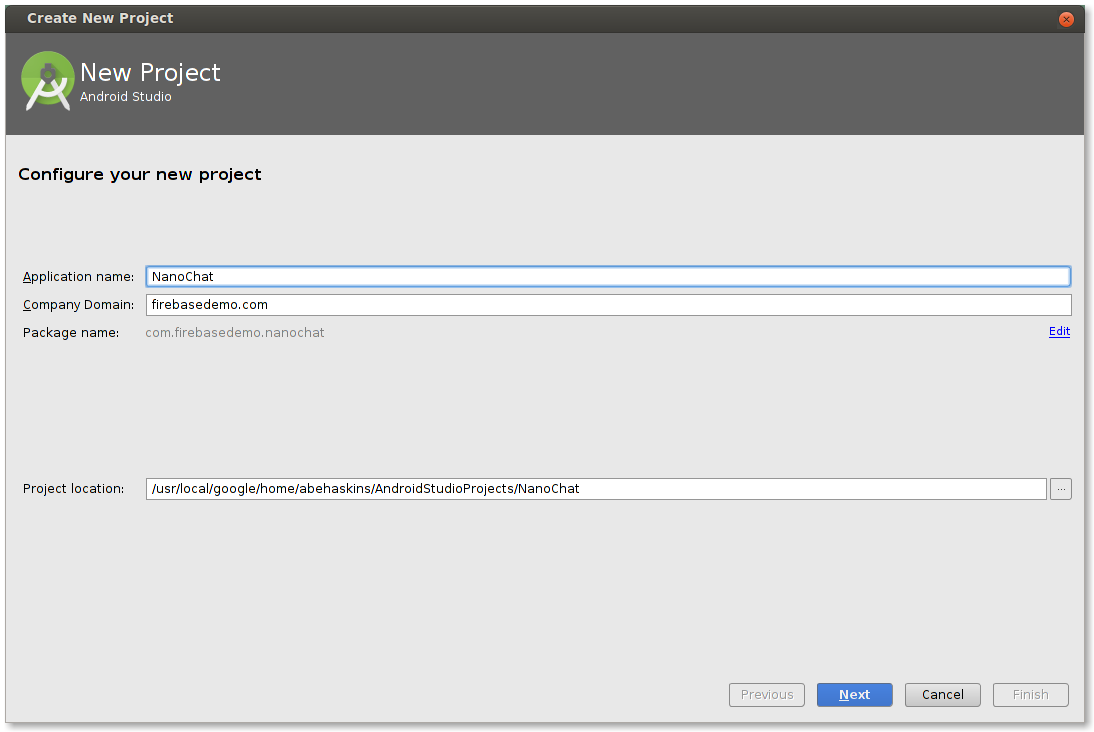This screenshot has width=1094, height=732.
Task: Edit the package name via Edit link
Action: coord(1059,331)
